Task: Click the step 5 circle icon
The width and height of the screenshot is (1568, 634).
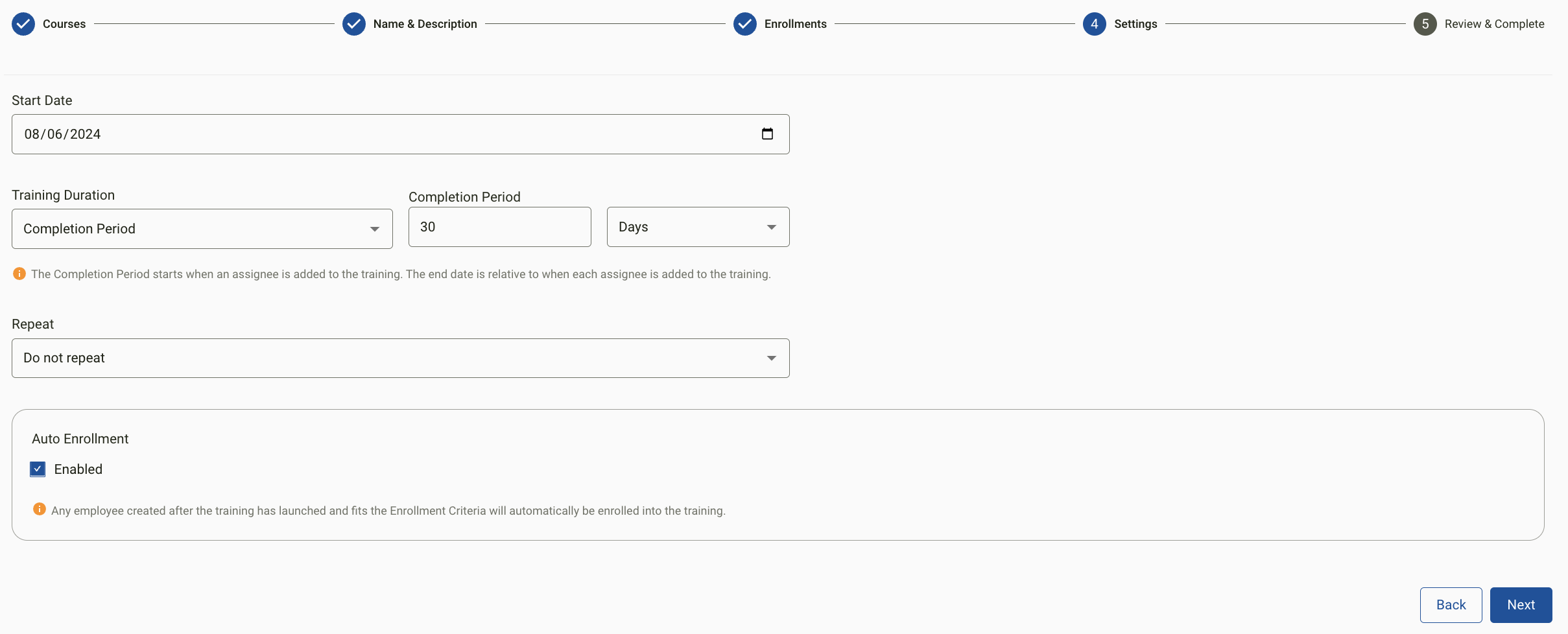Action: (1425, 24)
